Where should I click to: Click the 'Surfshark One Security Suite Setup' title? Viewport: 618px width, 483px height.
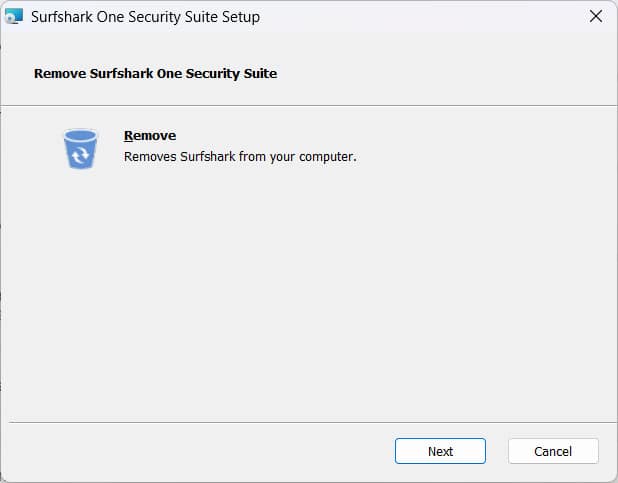pyautogui.click(x=145, y=17)
